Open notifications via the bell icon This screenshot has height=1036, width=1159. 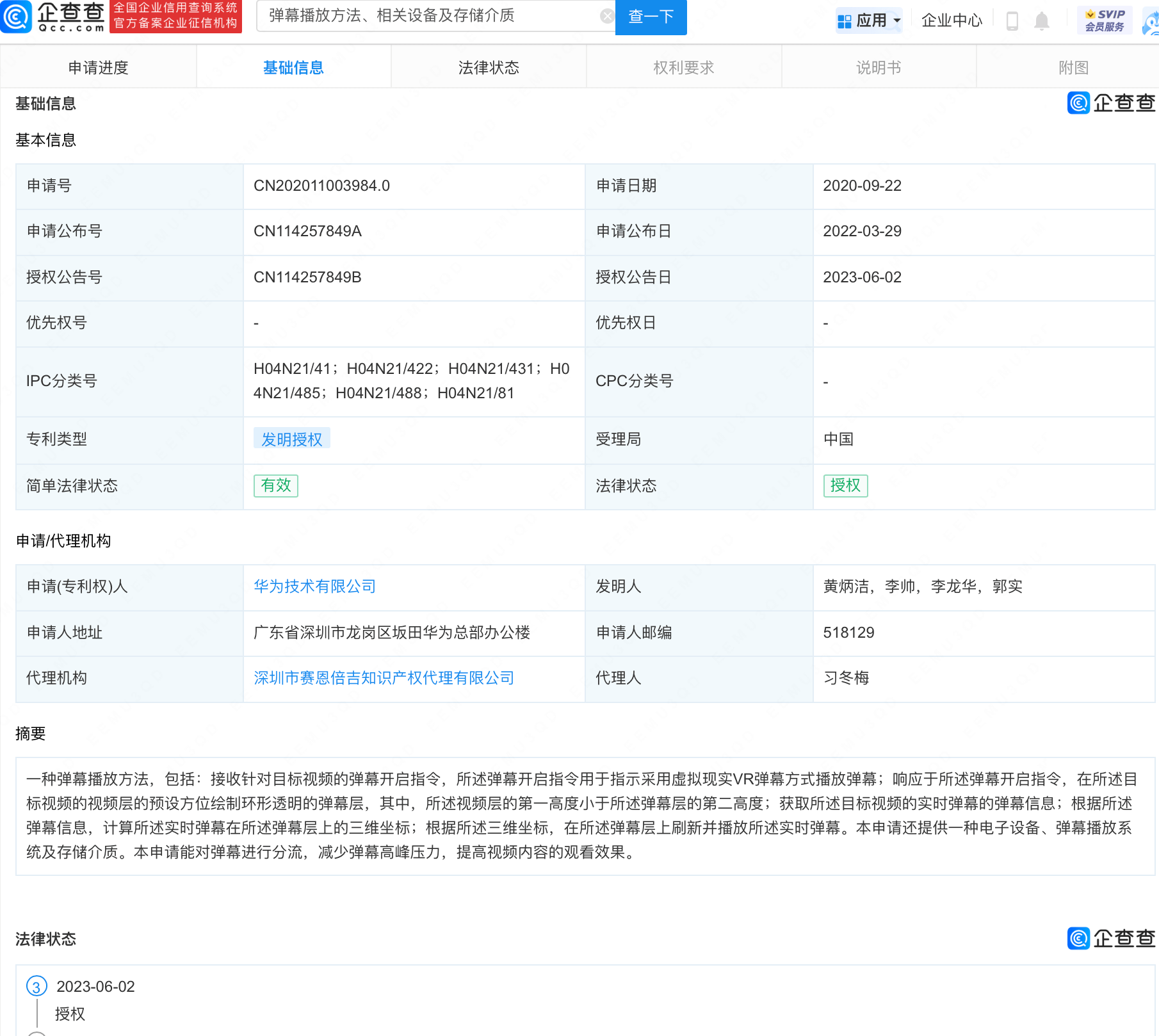point(1041,20)
